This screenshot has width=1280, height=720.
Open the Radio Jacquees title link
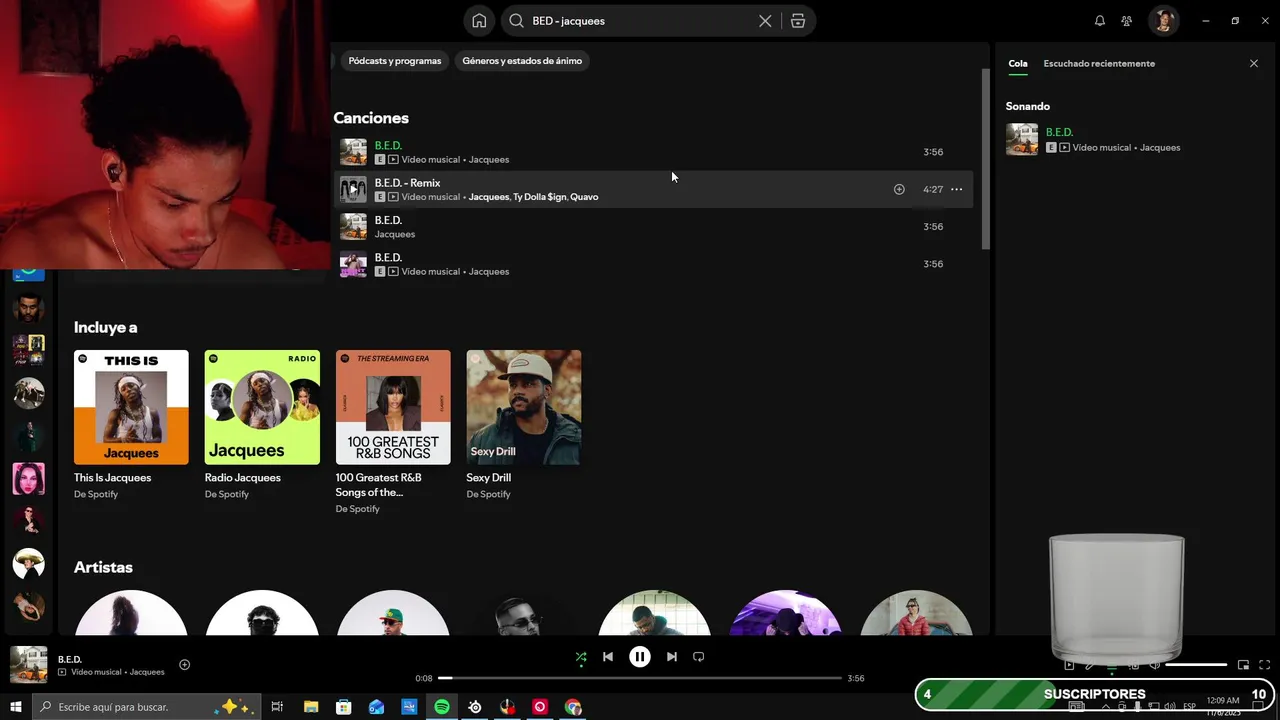click(x=243, y=478)
